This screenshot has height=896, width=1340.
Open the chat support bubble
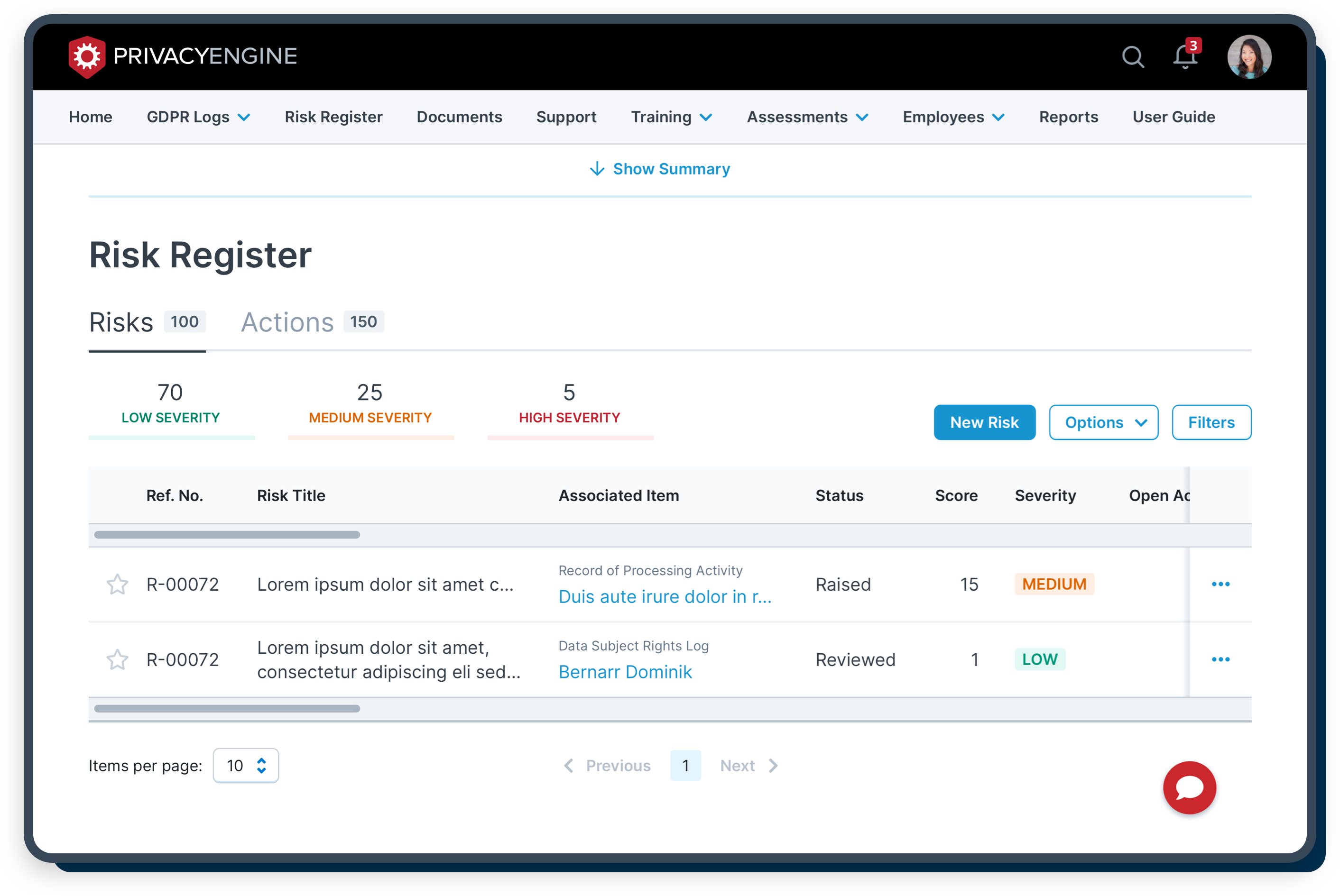tap(1190, 788)
